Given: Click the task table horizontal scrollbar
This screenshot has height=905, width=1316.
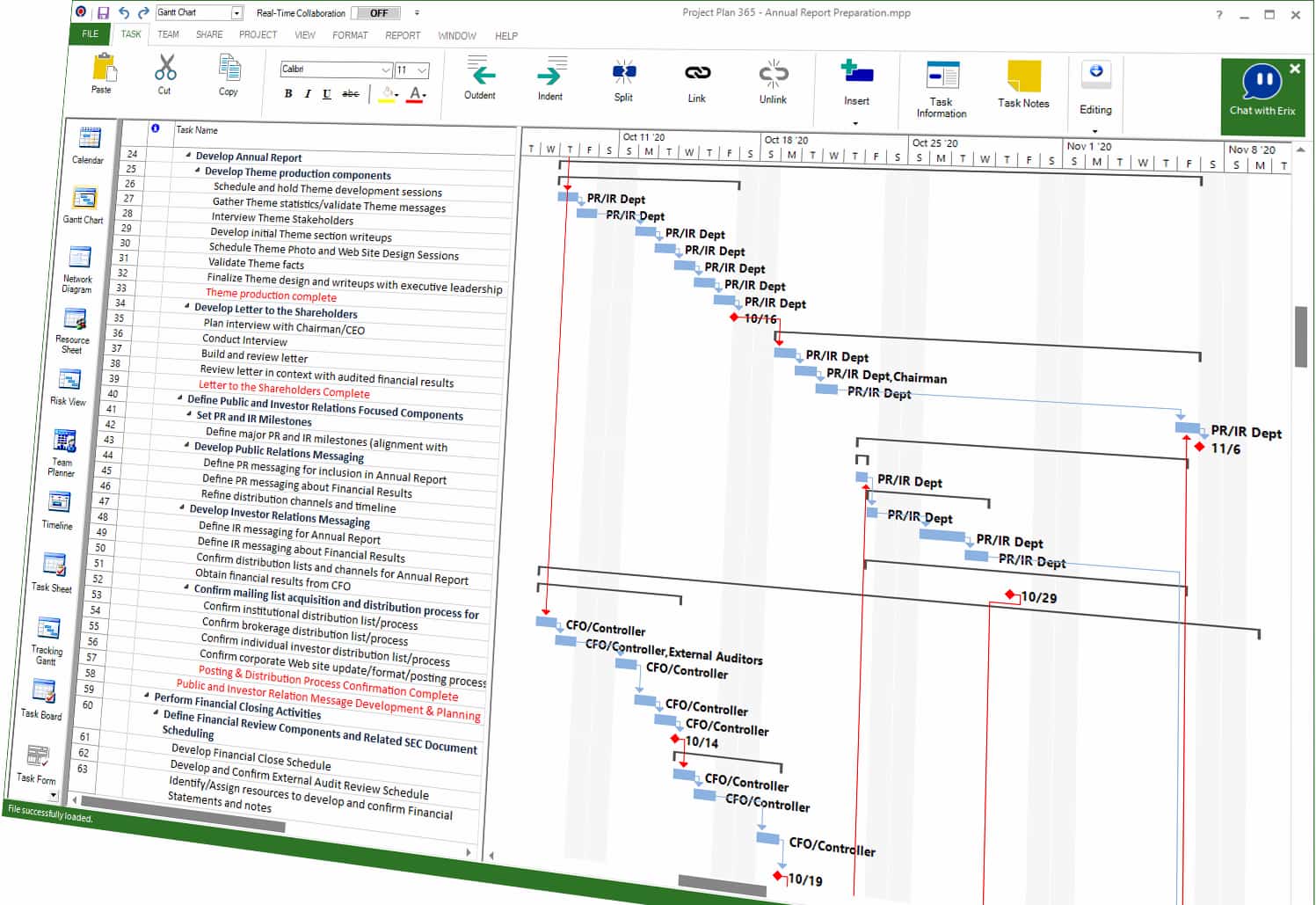Looking at the screenshot, I should point(182,814).
